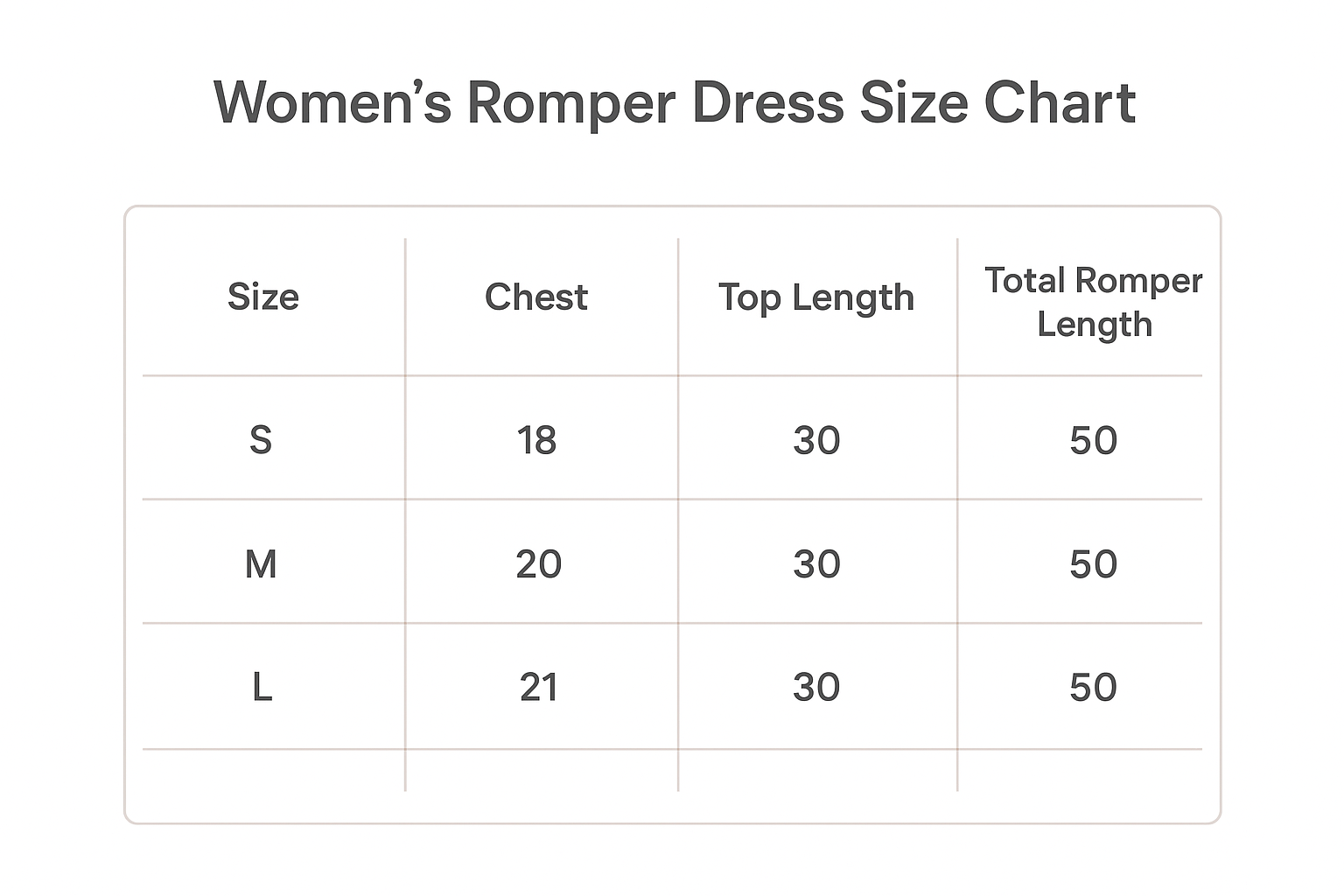Pick Total Romper Length for size M

[x=1093, y=564]
